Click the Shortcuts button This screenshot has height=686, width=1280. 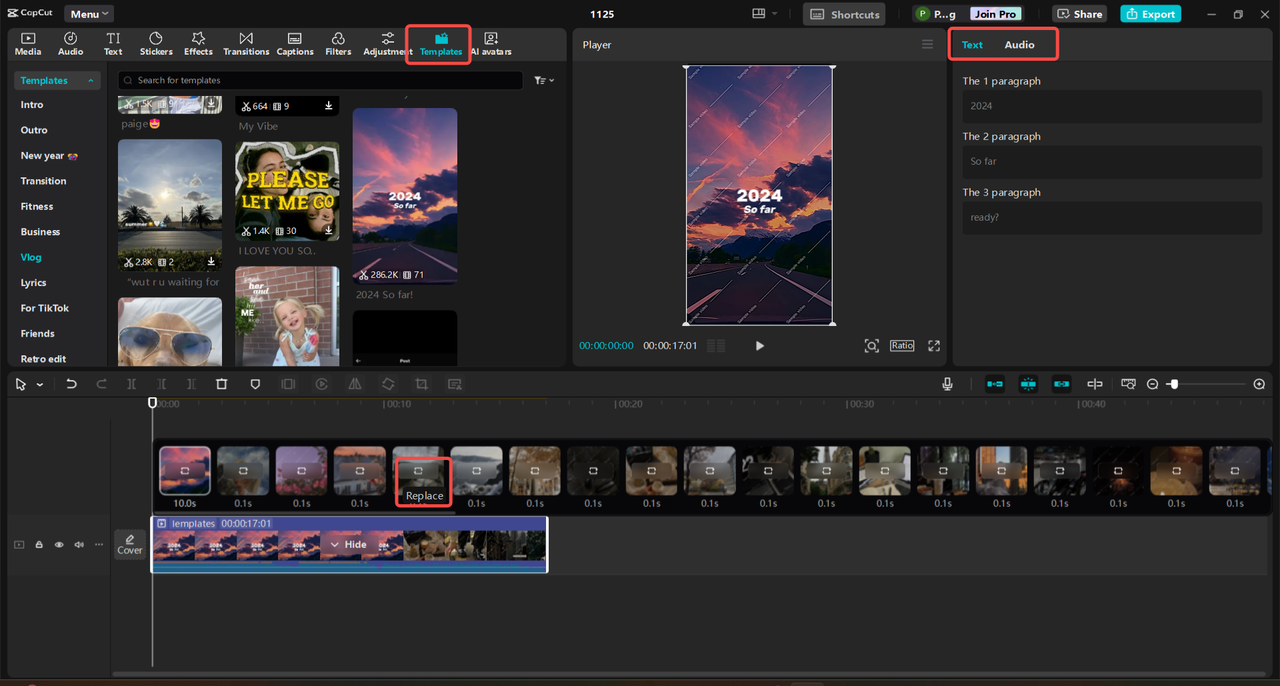tap(845, 14)
